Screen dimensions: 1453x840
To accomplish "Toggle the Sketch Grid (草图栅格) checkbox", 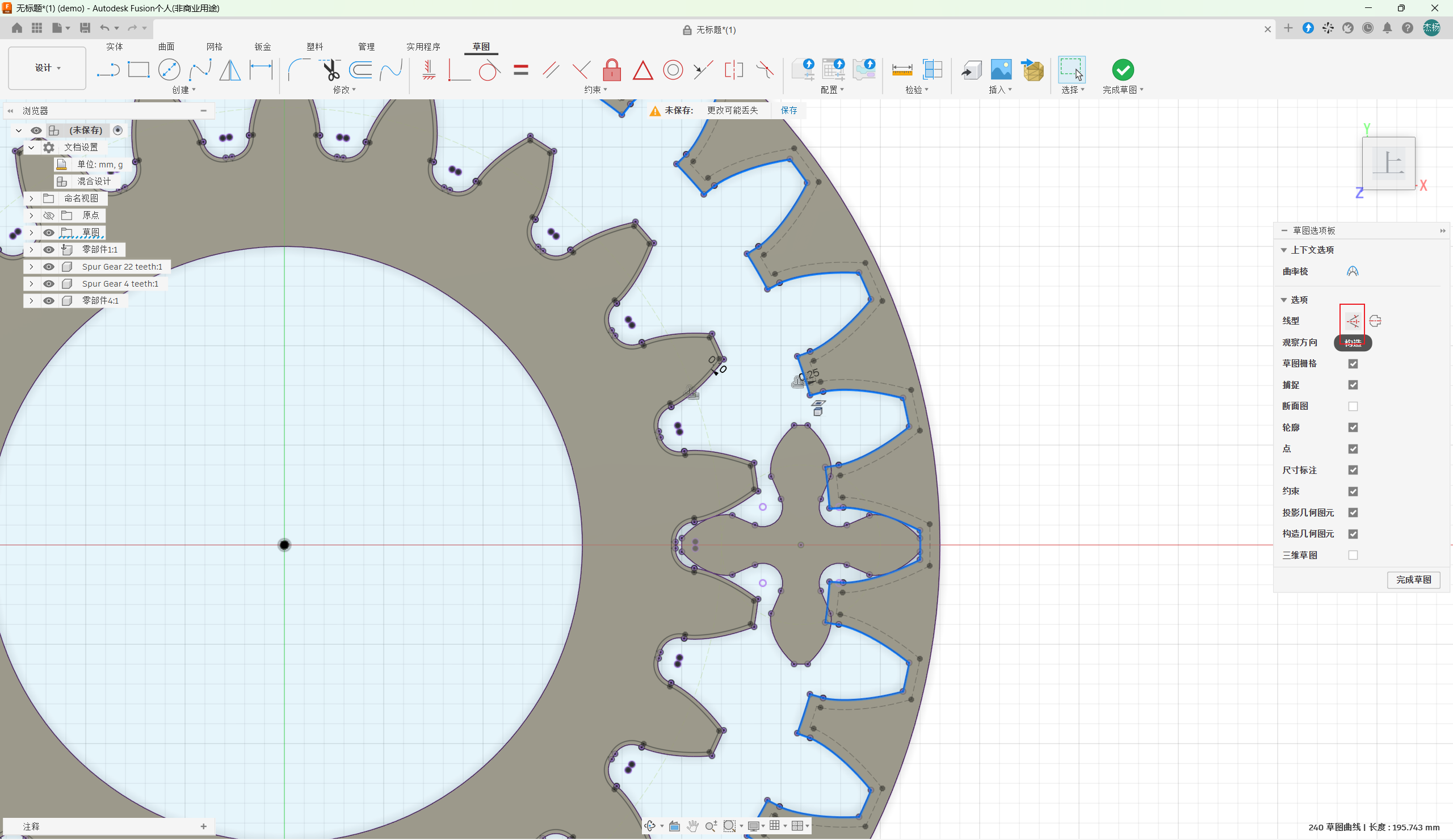I will [x=1353, y=364].
